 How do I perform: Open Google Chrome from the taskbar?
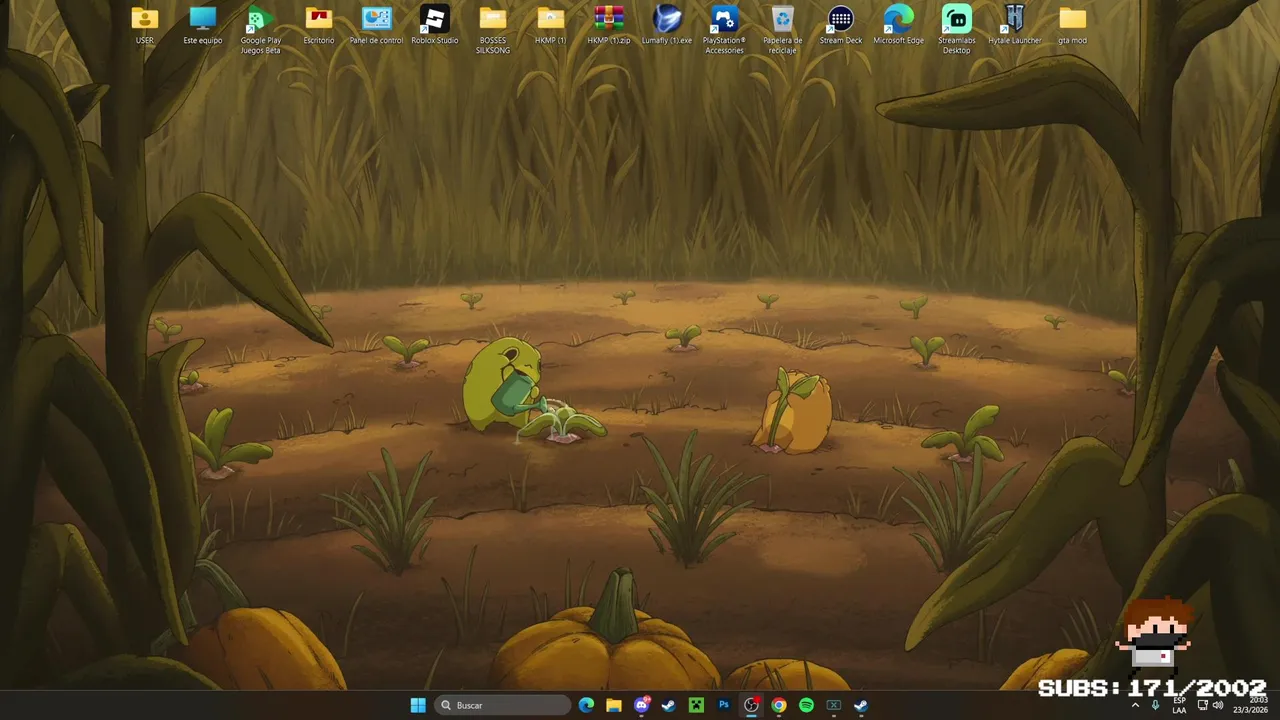pos(778,705)
